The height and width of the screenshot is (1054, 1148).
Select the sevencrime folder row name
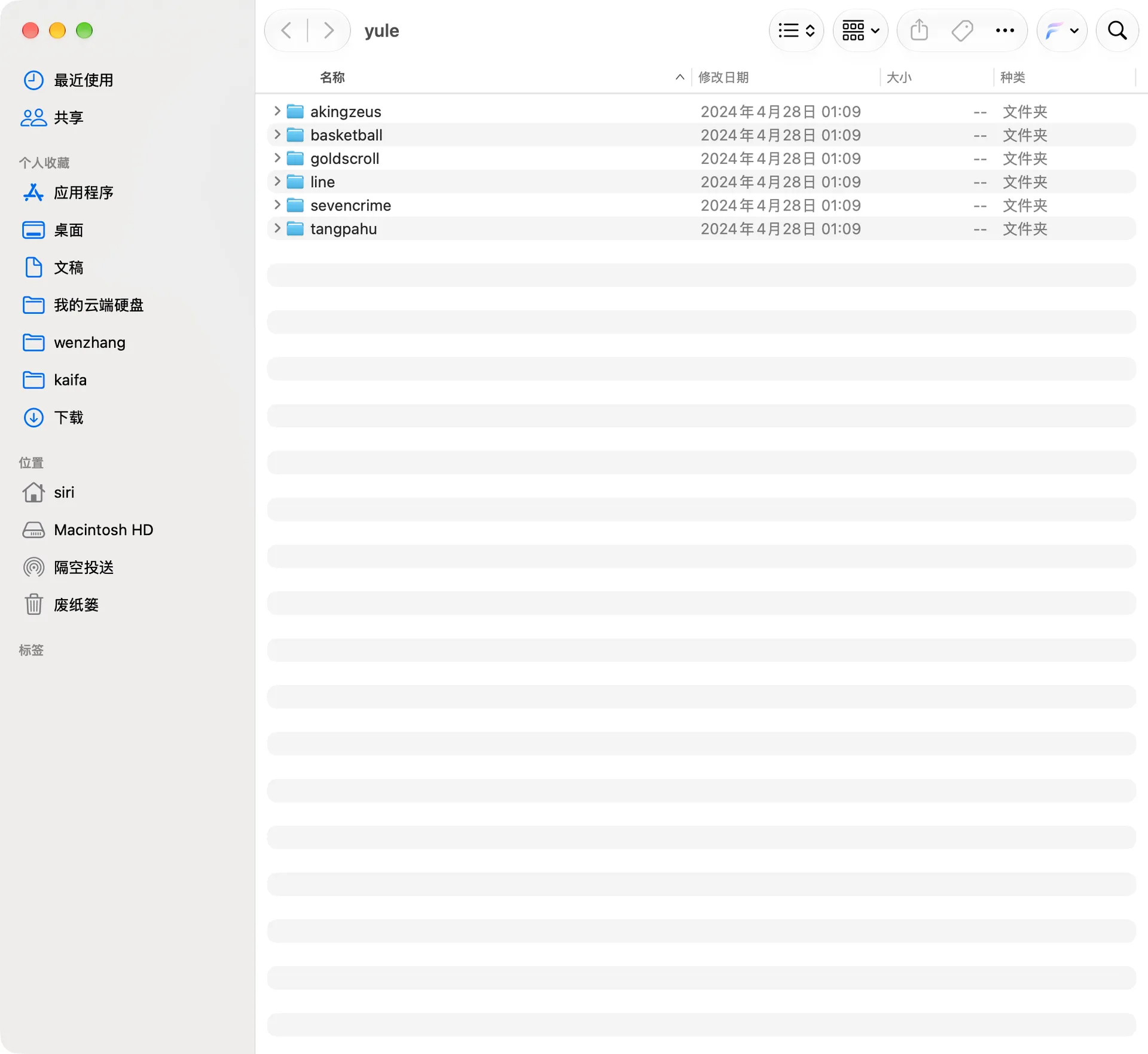pos(350,205)
